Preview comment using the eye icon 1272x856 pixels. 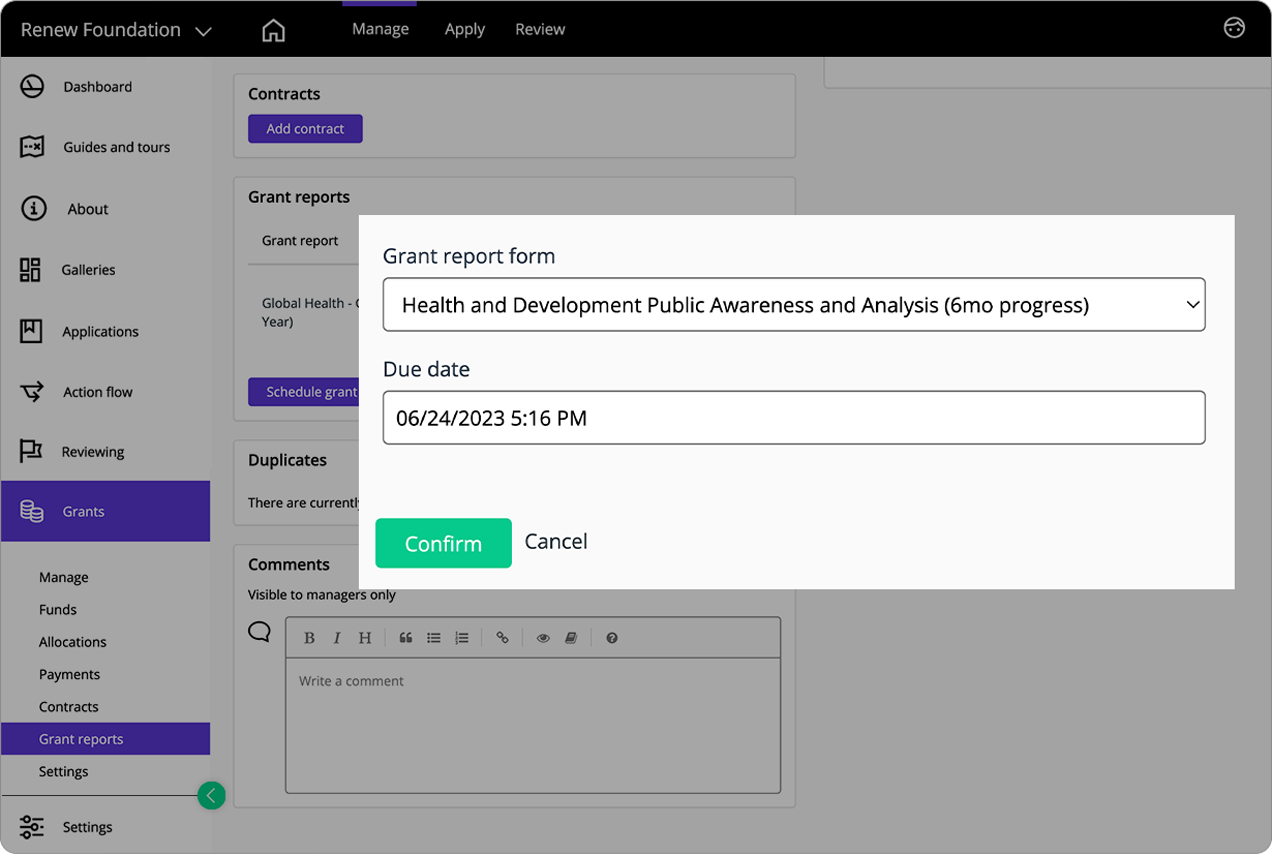click(543, 637)
